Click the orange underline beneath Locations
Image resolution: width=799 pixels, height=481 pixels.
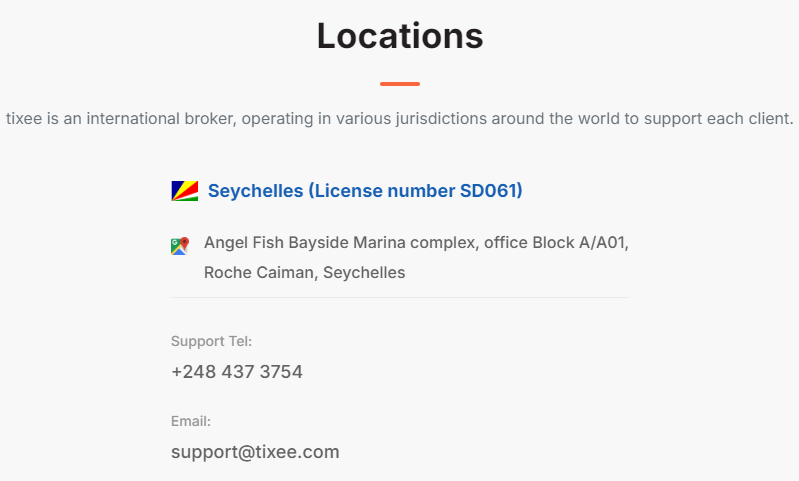400,84
